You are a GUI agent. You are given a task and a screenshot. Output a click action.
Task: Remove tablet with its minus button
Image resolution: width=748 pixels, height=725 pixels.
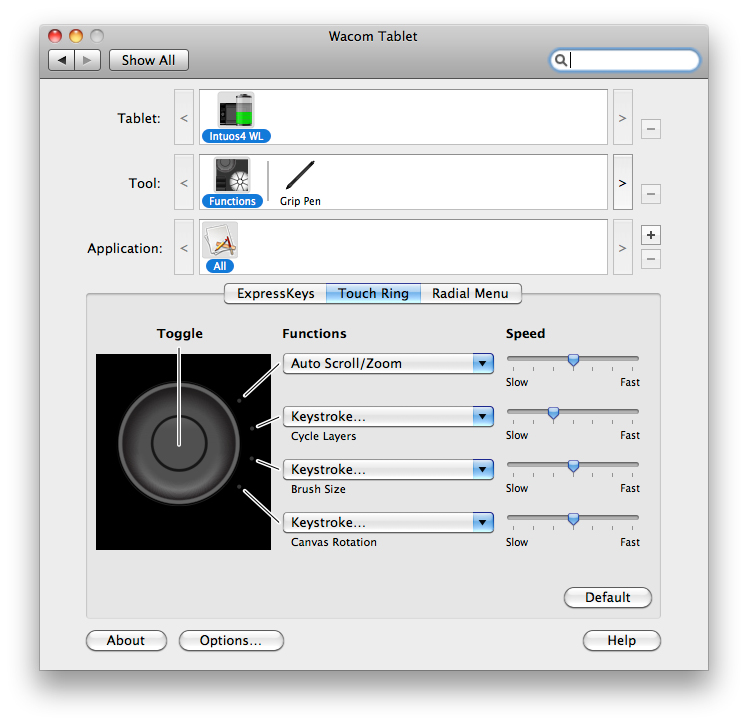pyautogui.click(x=651, y=129)
